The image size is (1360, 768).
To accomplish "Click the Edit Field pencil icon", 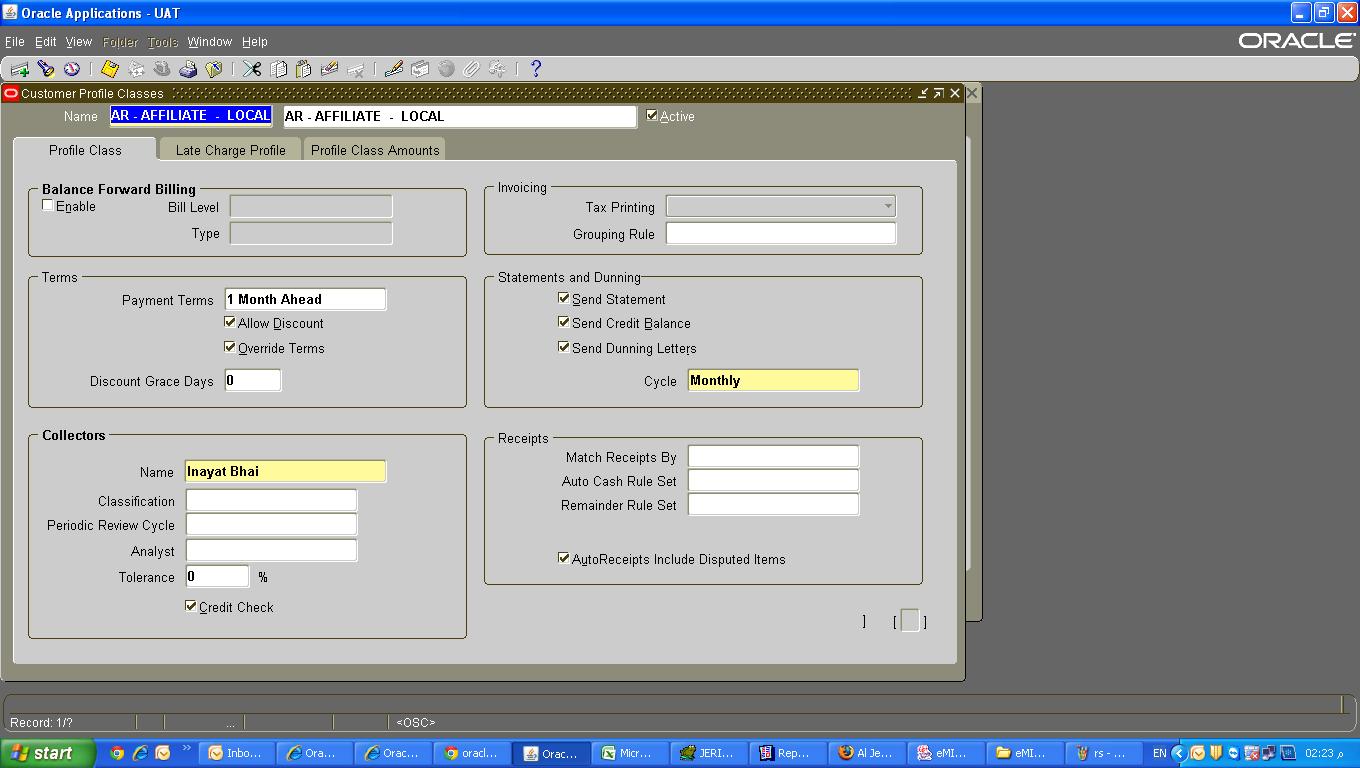I will pos(394,69).
